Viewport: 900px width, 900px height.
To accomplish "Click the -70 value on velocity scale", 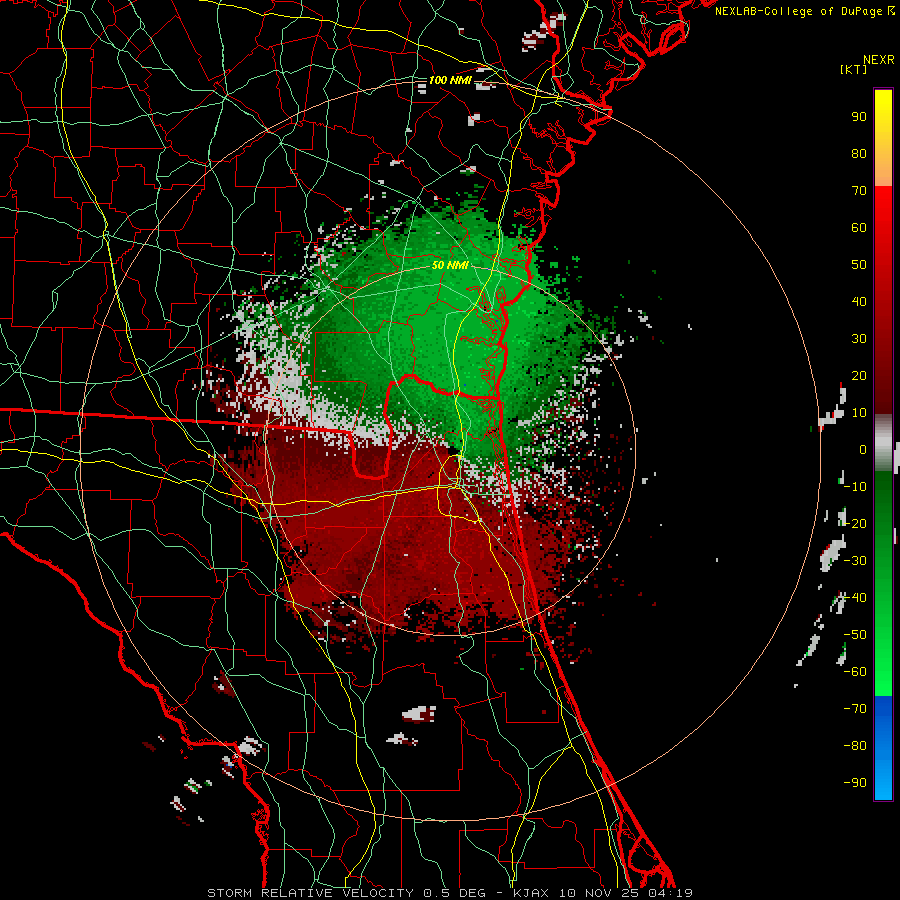I will [x=855, y=709].
